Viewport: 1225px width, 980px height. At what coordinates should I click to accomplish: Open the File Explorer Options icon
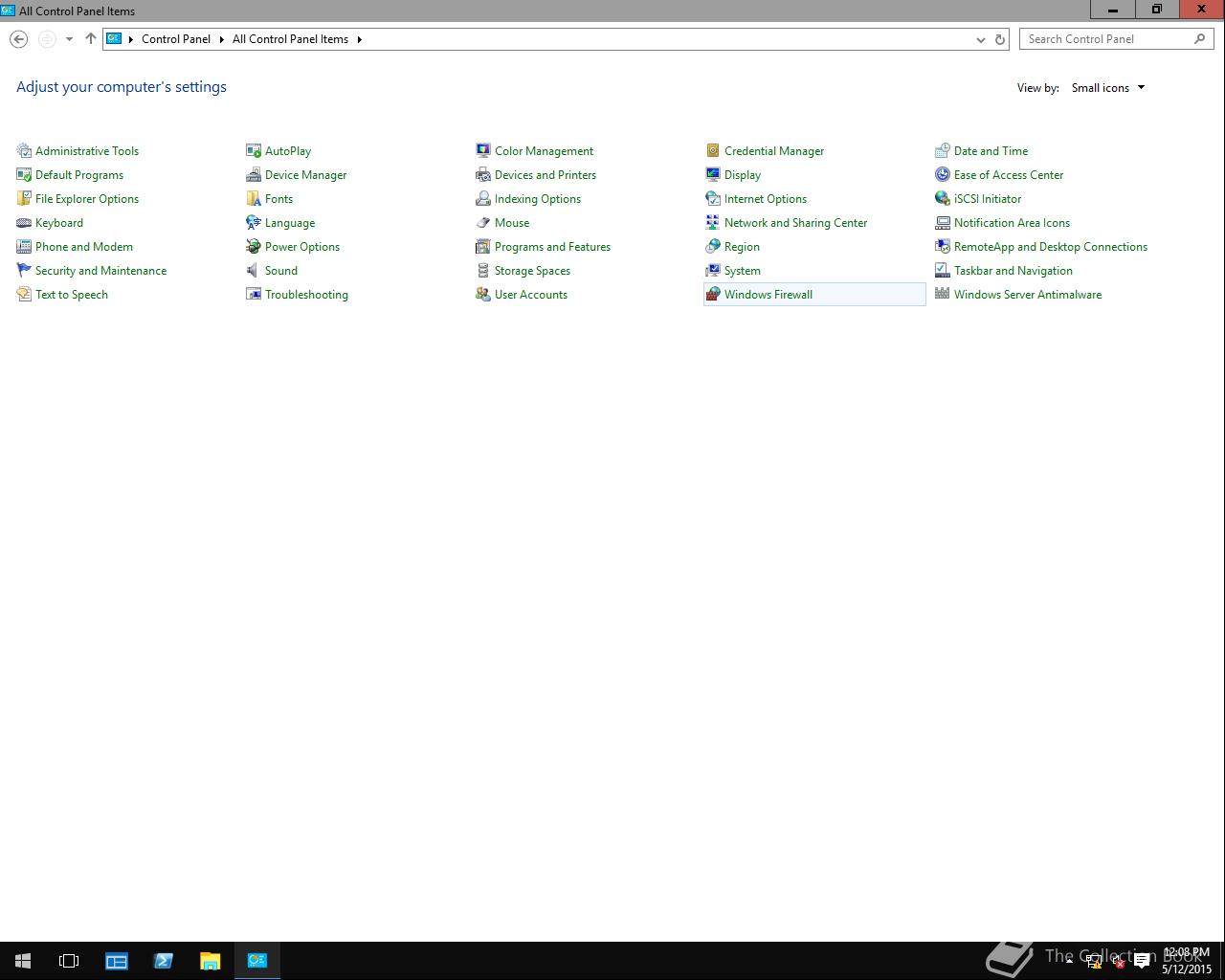point(24,198)
